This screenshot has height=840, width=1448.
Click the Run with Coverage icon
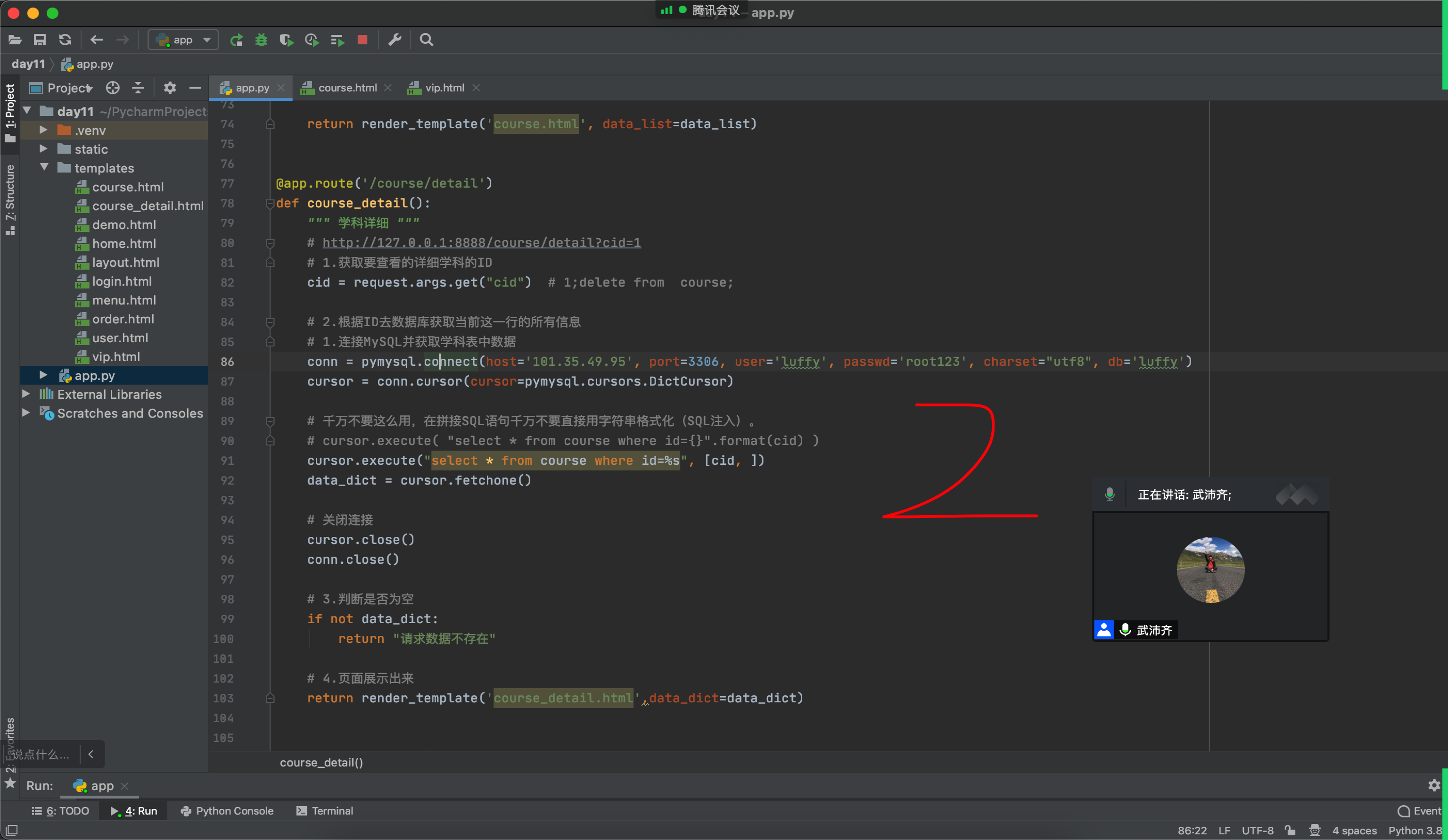click(x=286, y=40)
